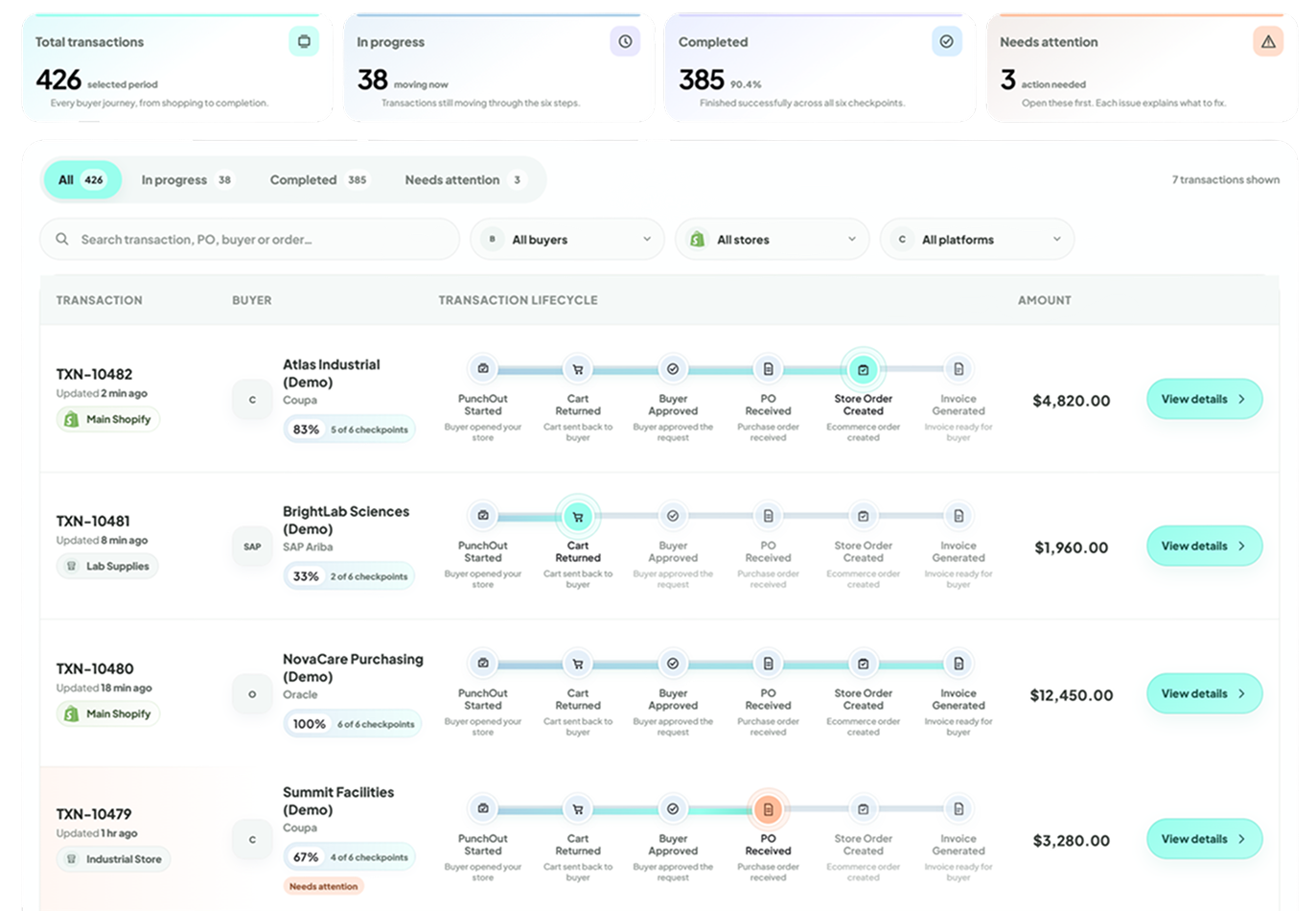The width and height of the screenshot is (1316, 911).
Task: Click the clock icon on In progress card
Action: click(625, 41)
